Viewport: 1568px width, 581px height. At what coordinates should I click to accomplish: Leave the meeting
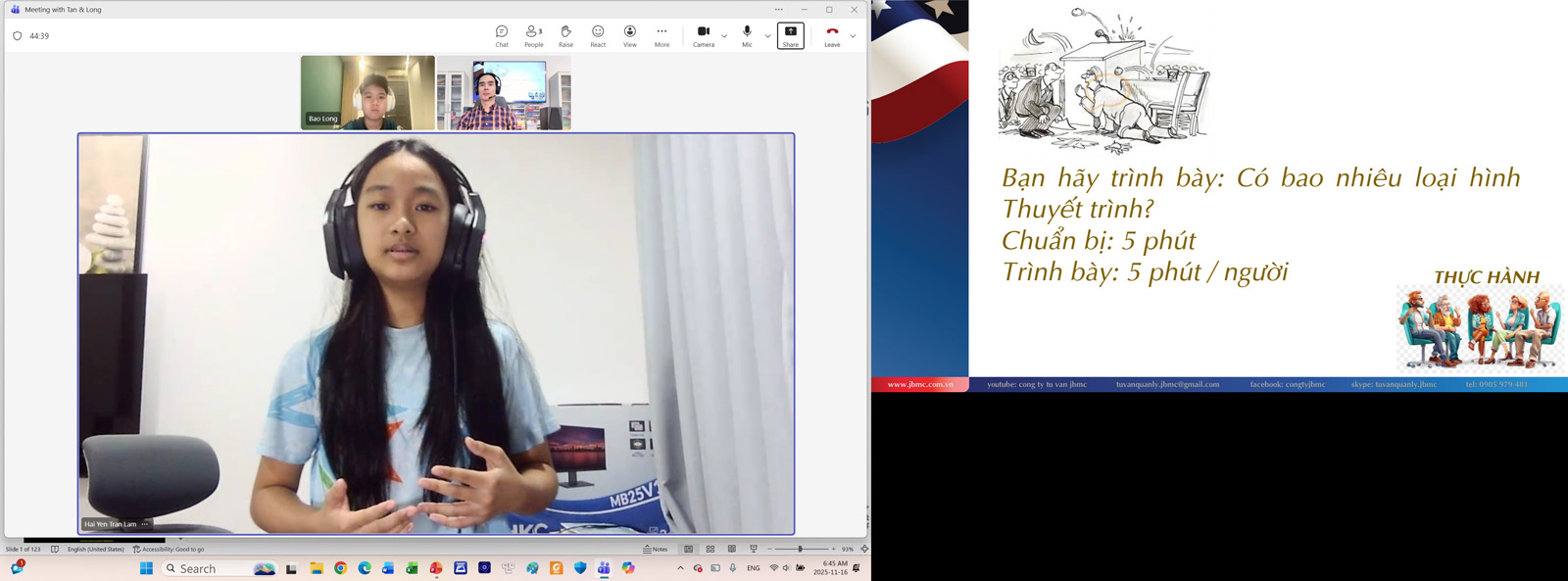(831, 35)
